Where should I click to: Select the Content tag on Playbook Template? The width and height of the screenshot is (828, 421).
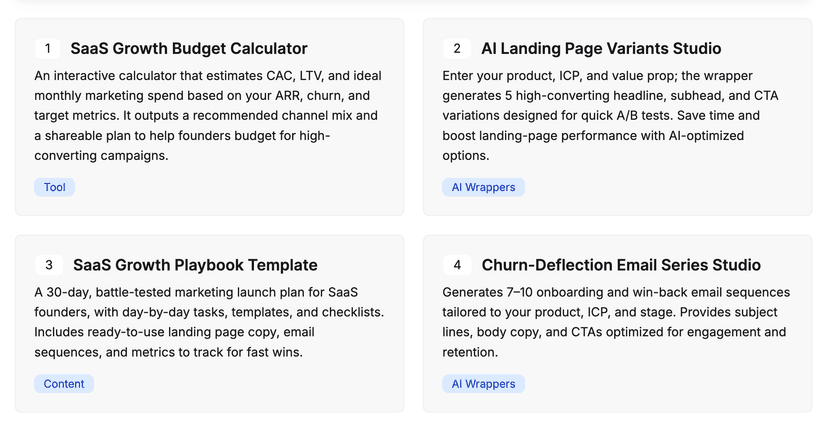click(x=64, y=384)
